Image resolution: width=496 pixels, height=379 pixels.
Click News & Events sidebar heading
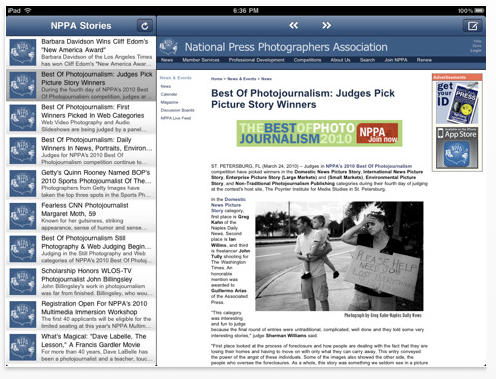176,78
